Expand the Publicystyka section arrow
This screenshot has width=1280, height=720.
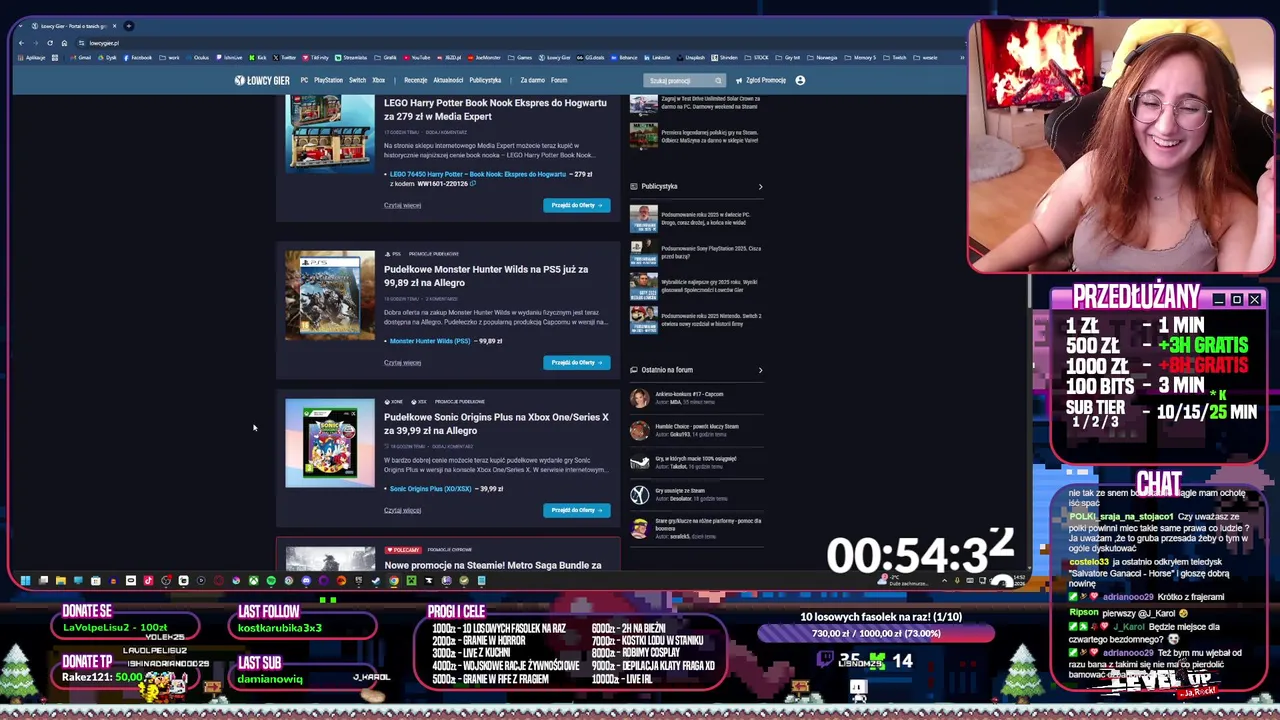click(760, 186)
